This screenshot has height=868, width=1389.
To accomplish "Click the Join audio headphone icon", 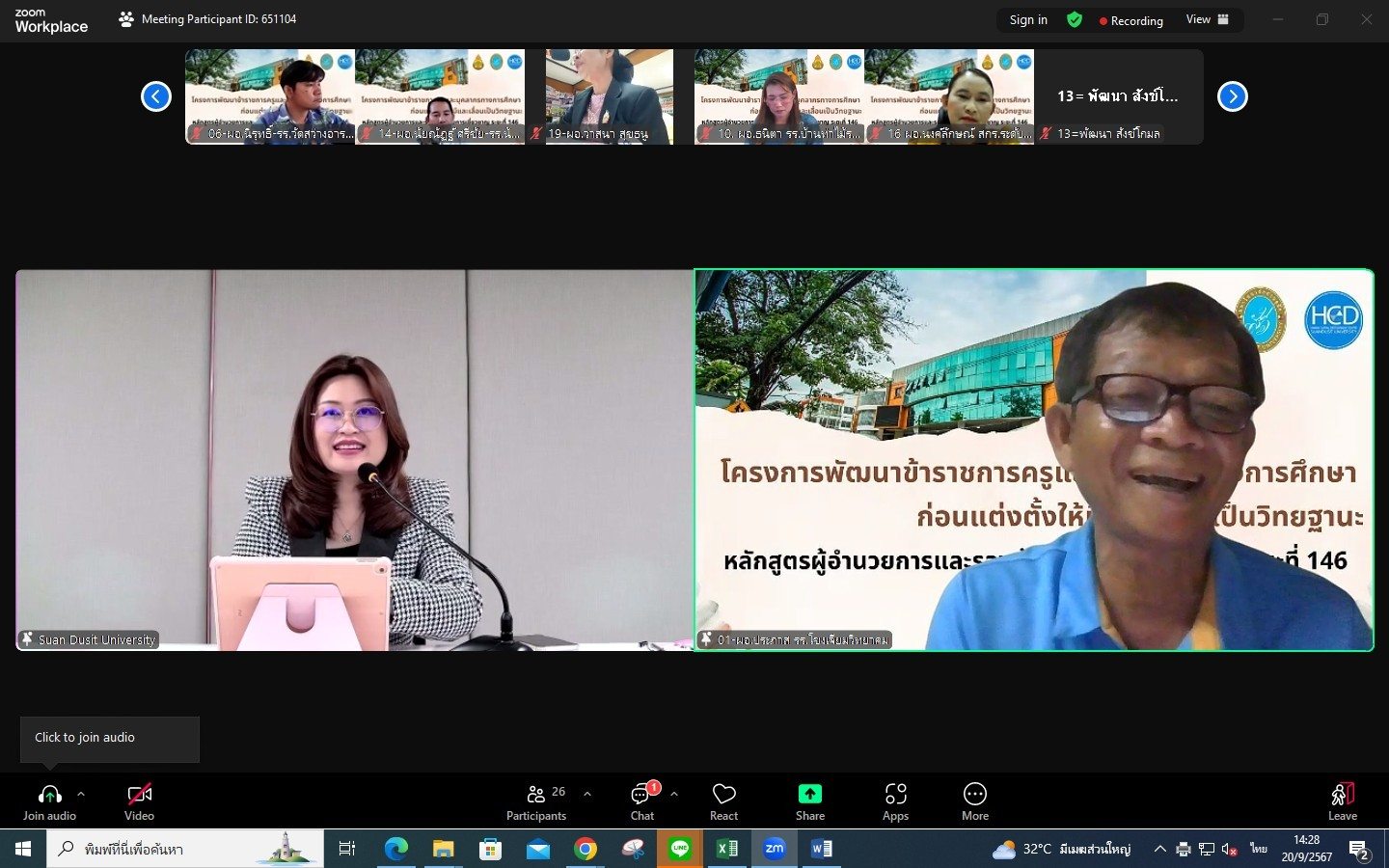I will pyautogui.click(x=49, y=794).
